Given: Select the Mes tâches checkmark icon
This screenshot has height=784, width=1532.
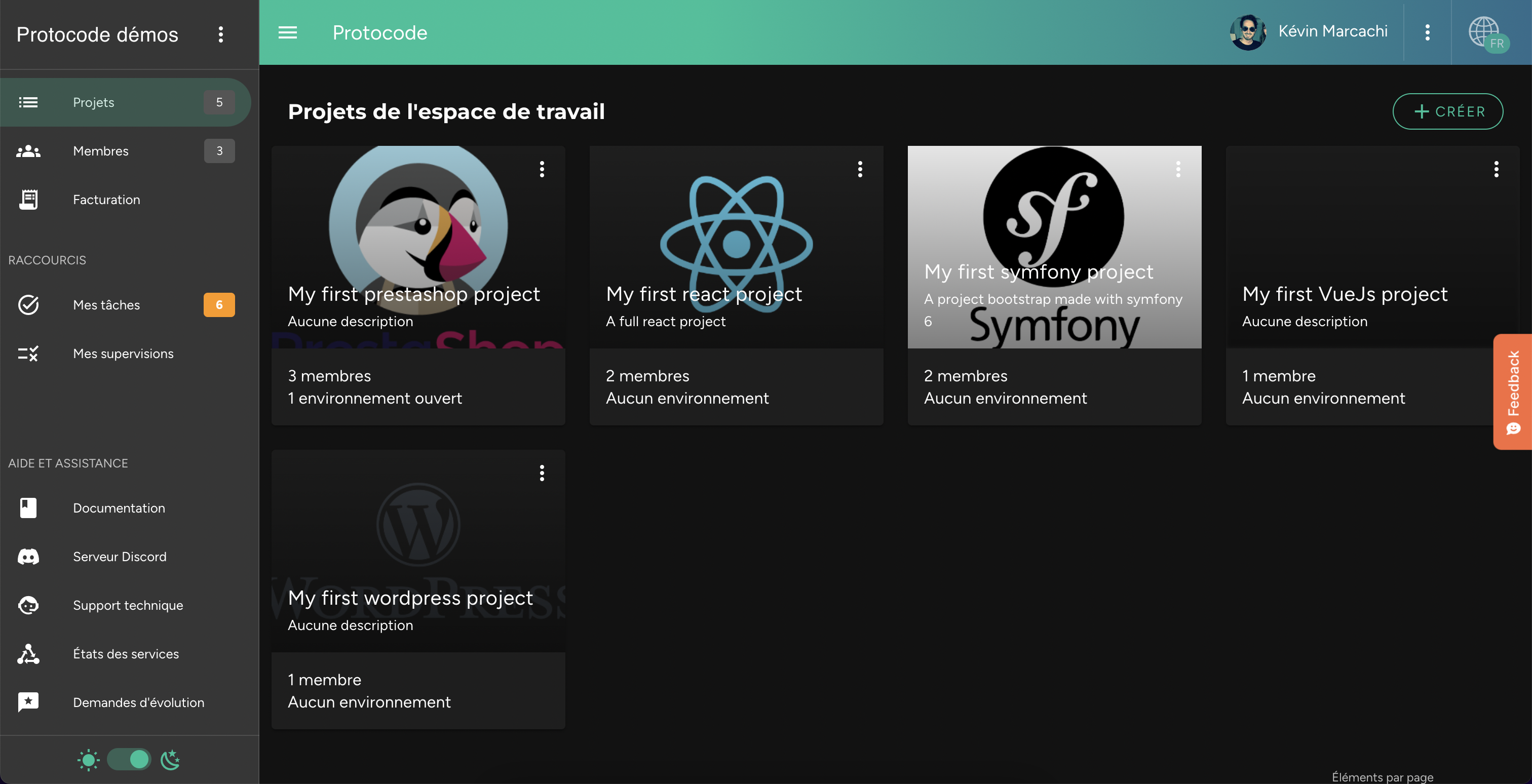Looking at the screenshot, I should [x=28, y=305].
